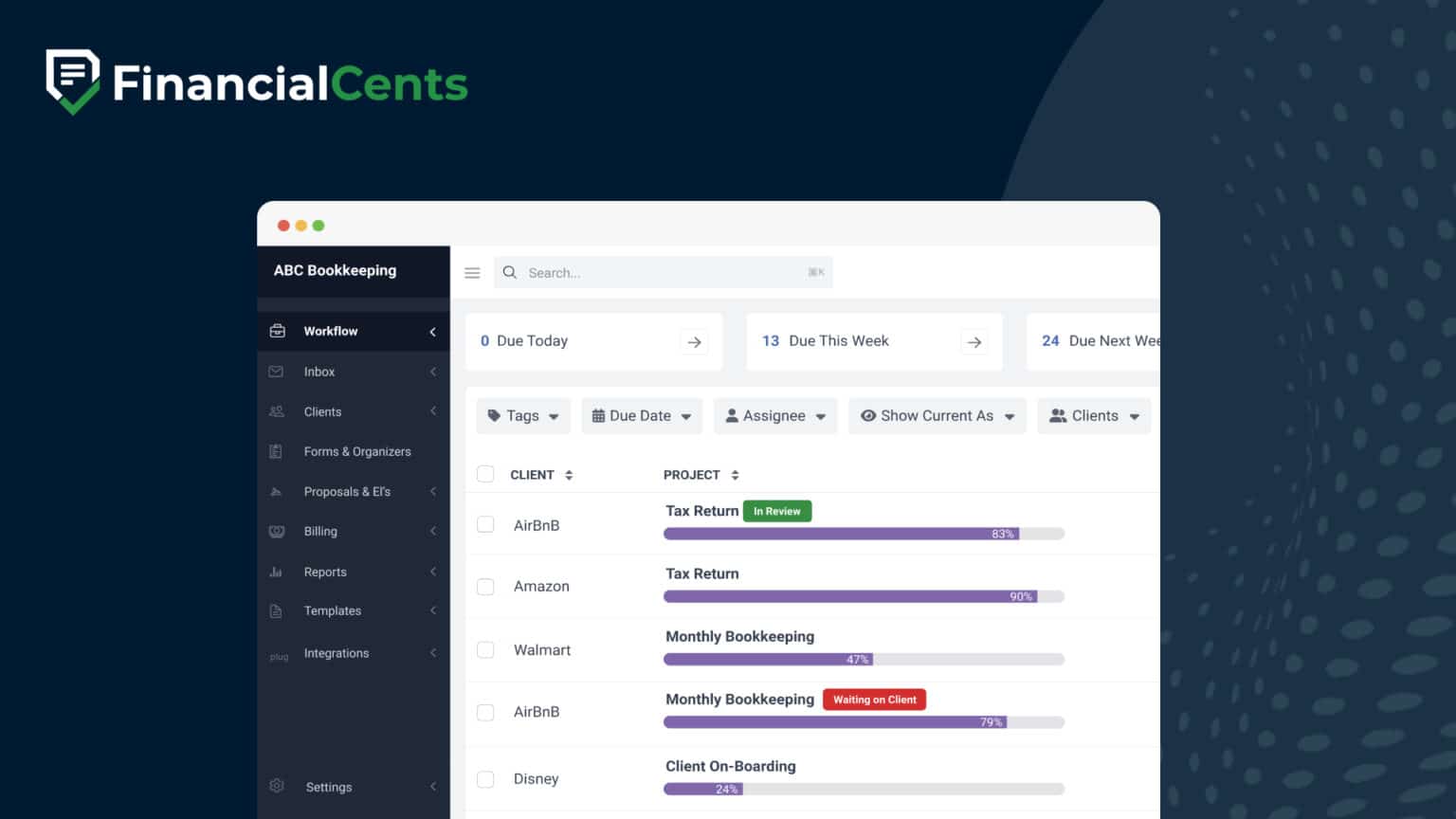Check the AirBnB Tax Return row checkbox

point(485,523)
